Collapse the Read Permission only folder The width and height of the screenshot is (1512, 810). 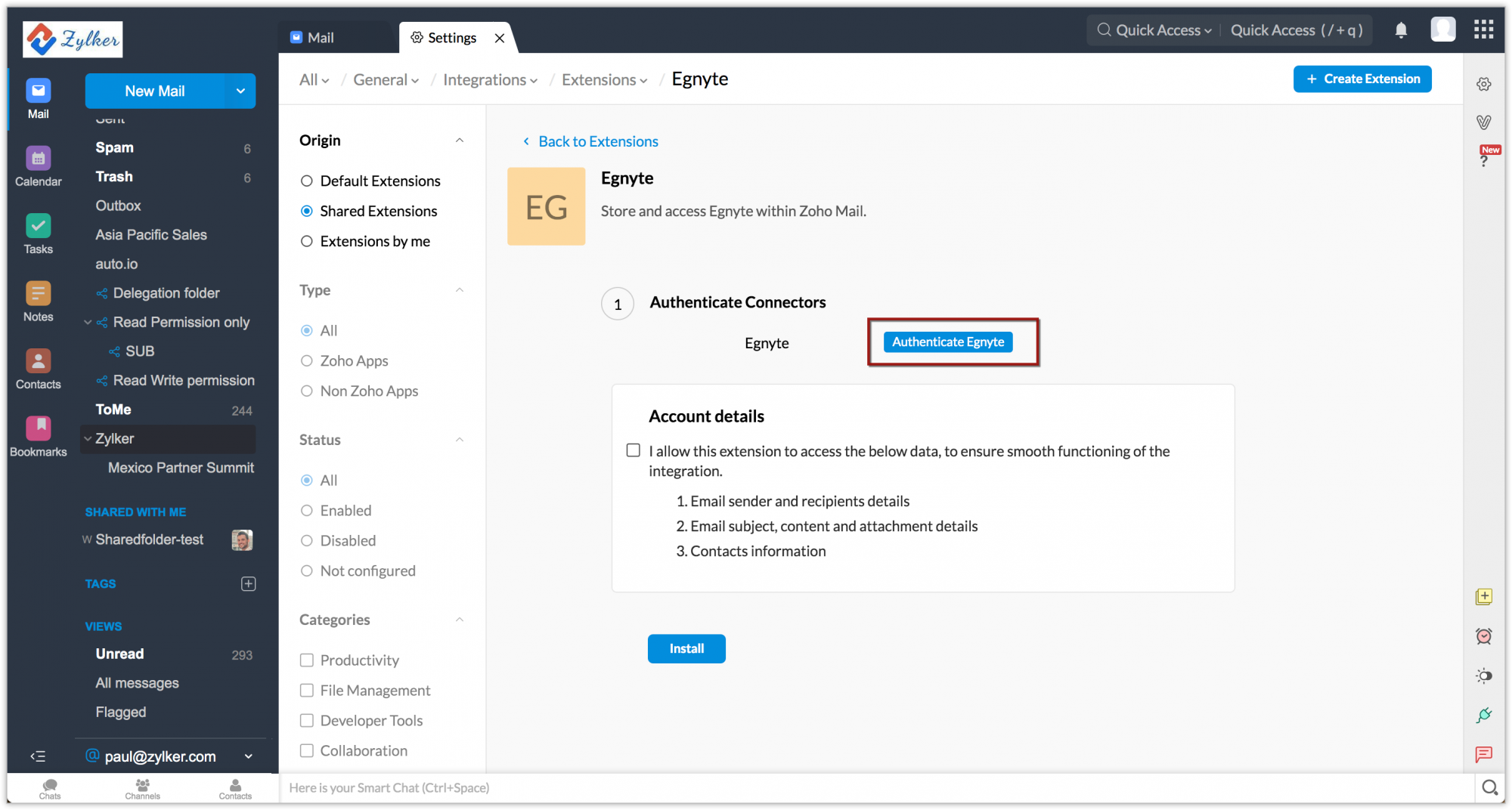[x=88, y=322]
